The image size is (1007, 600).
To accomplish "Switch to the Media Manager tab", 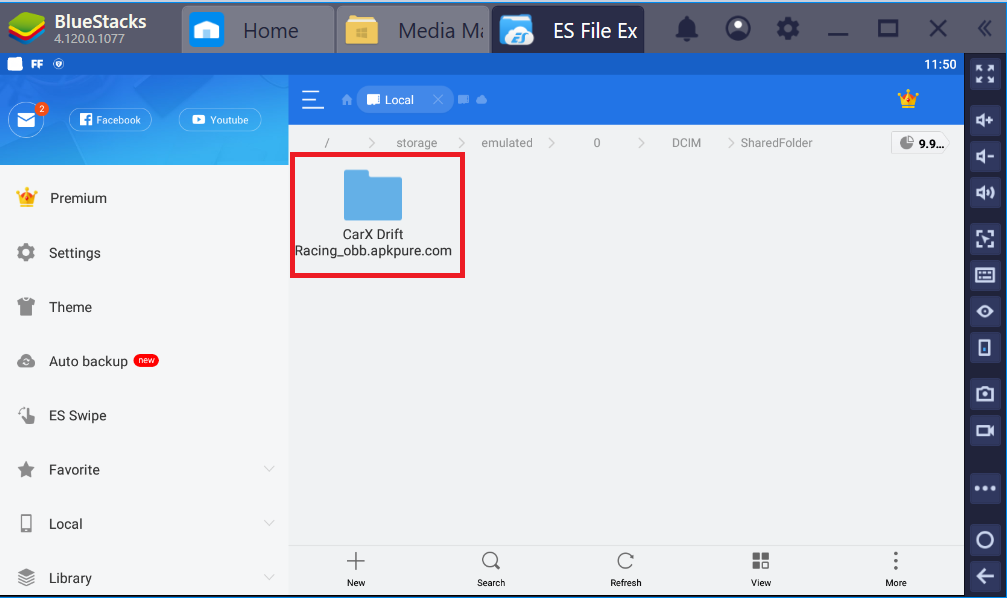I will coord(413,30).
